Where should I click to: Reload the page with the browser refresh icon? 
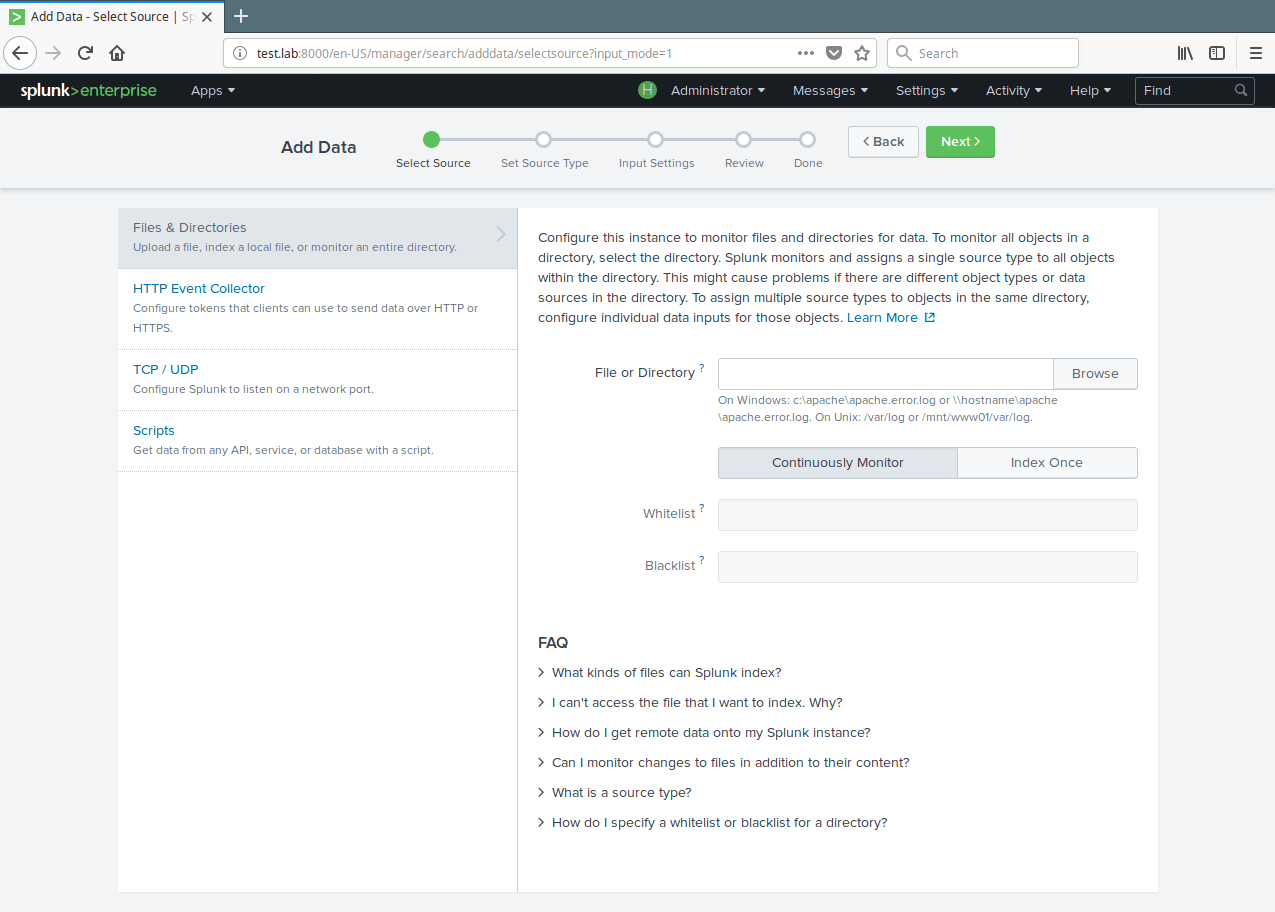(x=85, y=53)
